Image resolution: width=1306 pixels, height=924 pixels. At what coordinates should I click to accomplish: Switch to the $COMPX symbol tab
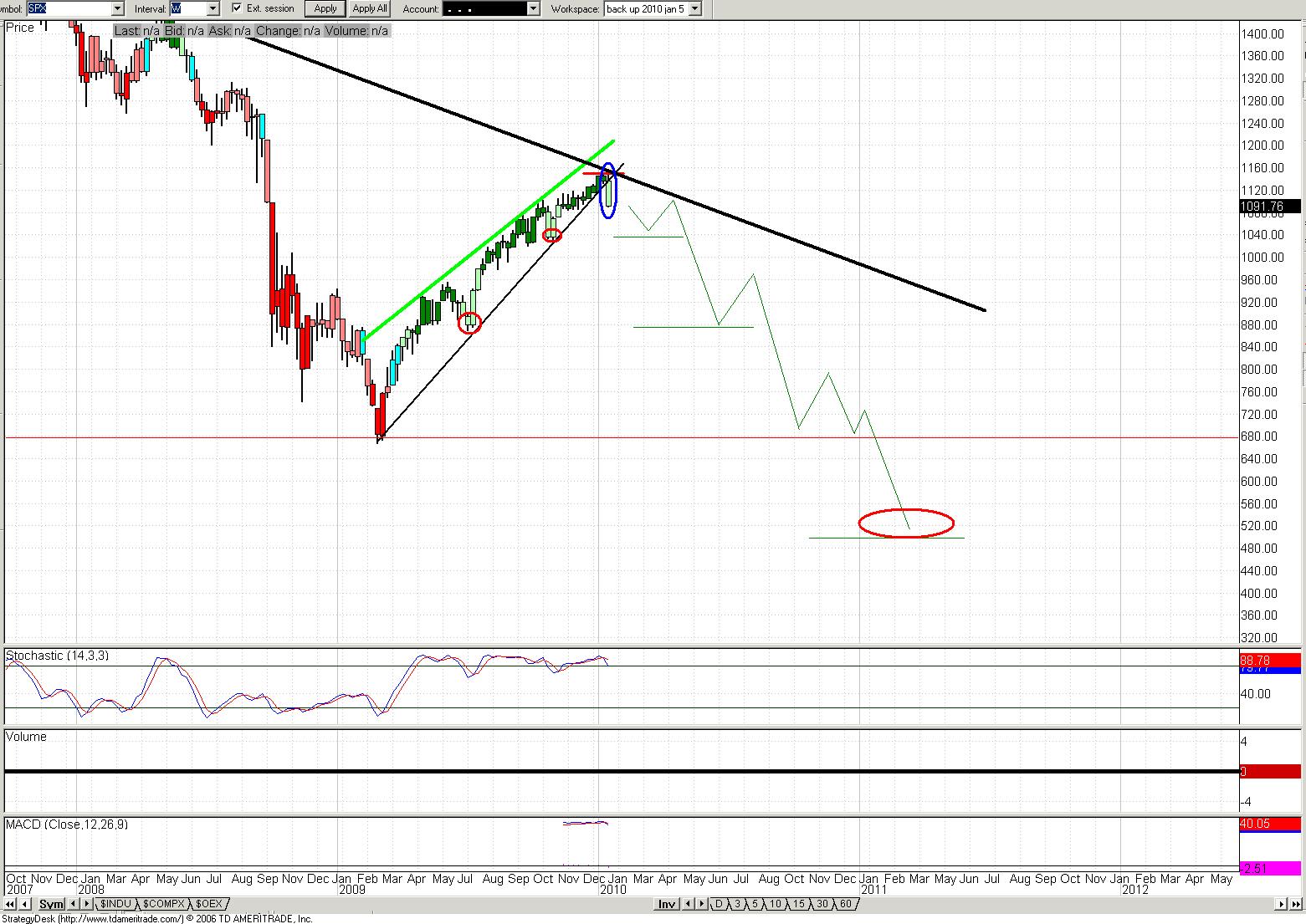163,904
